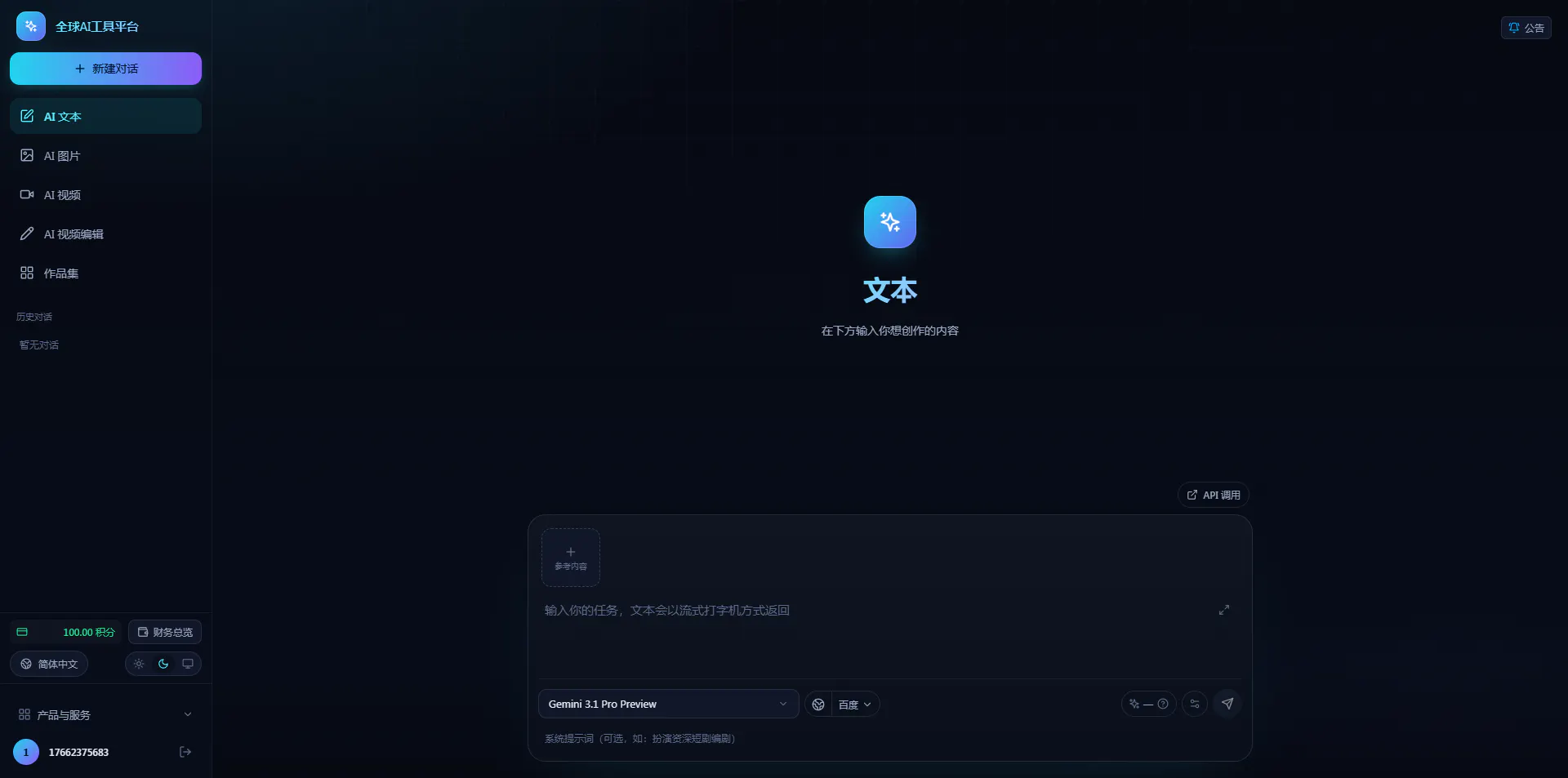Open the 简体中文 language selector
Screen dimensions: 1568x778
(49, 664)
